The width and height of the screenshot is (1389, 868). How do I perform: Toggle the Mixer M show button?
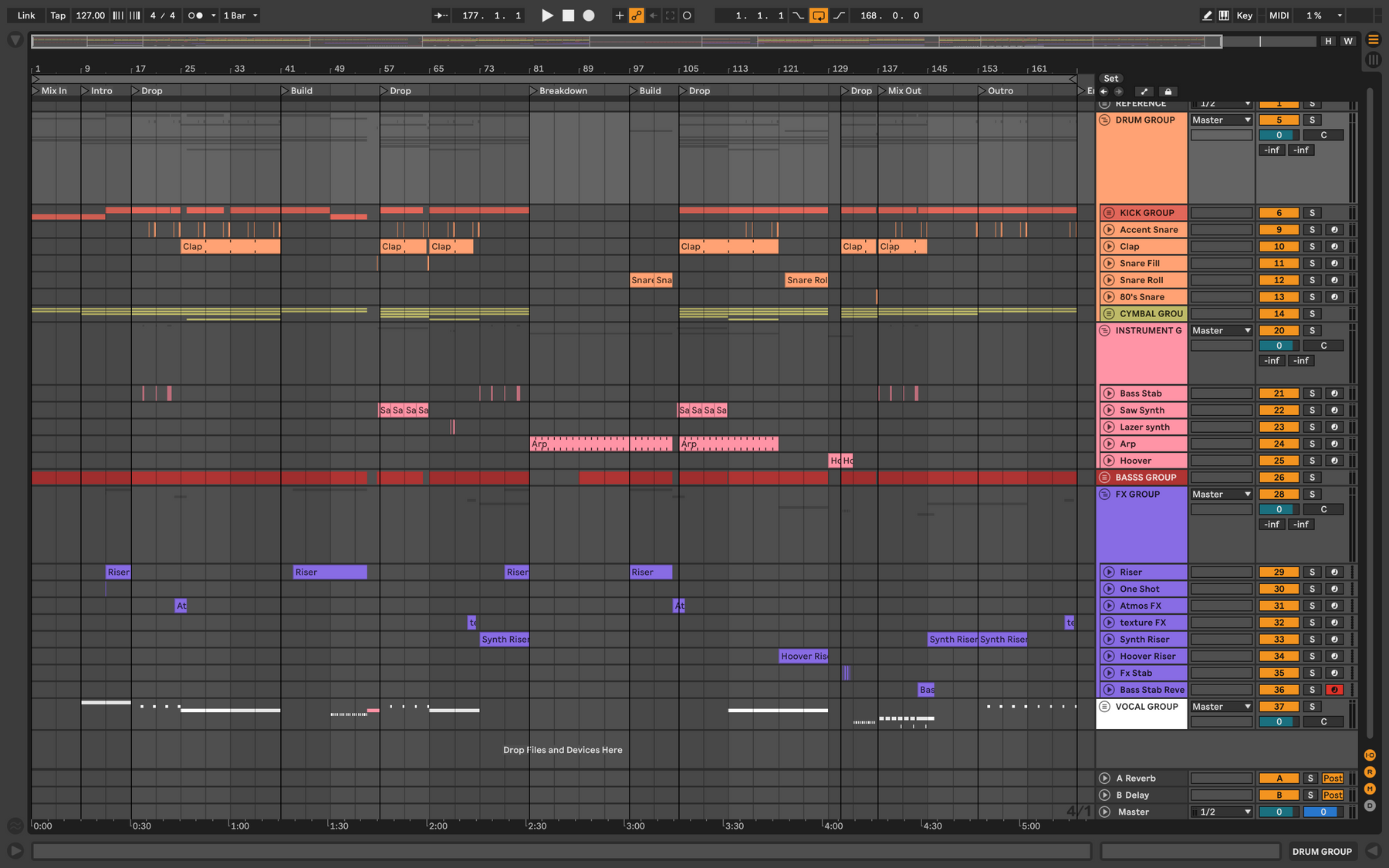pos(1370,789)
